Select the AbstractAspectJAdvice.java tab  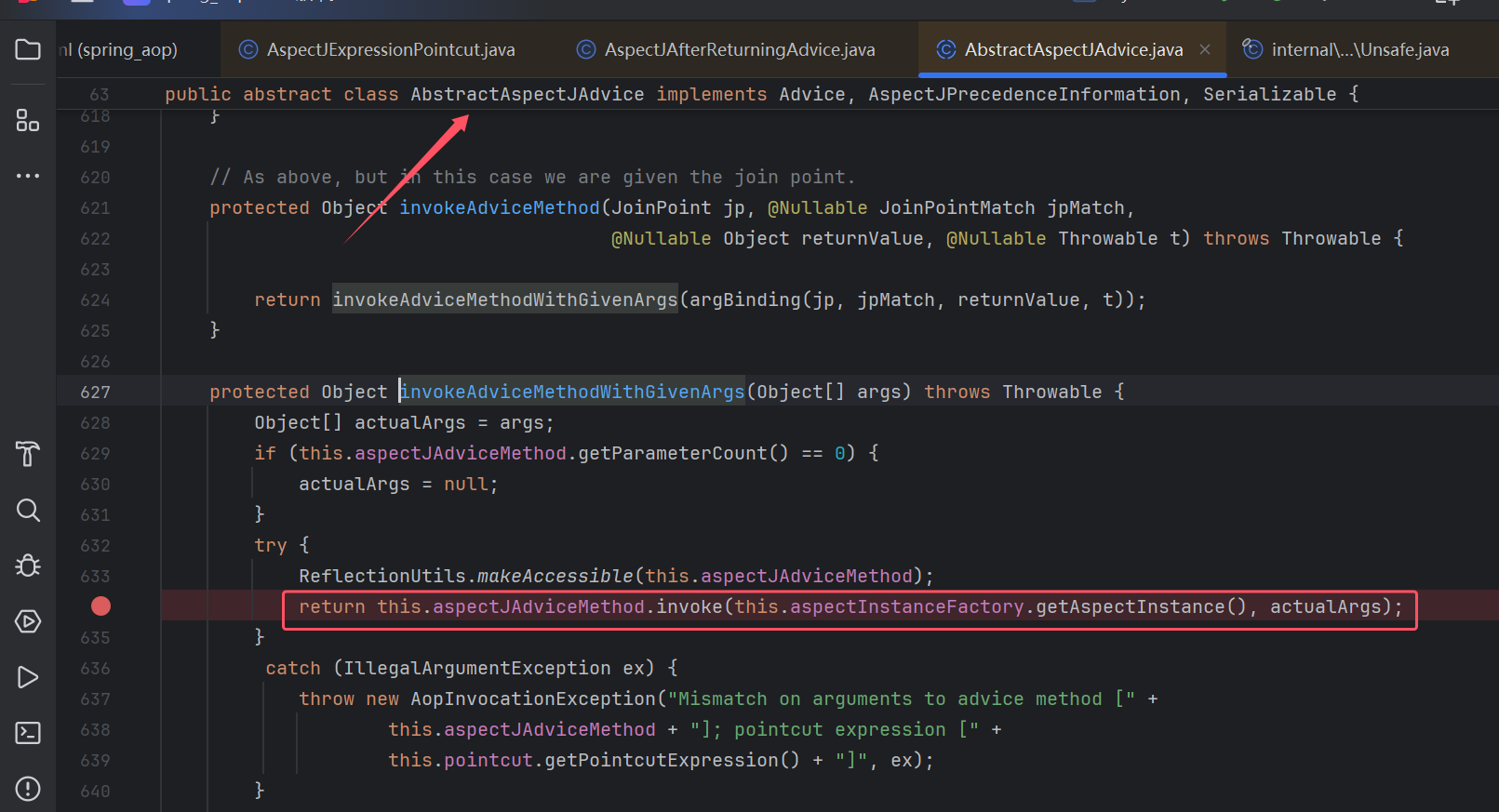tap(1073, 49)
